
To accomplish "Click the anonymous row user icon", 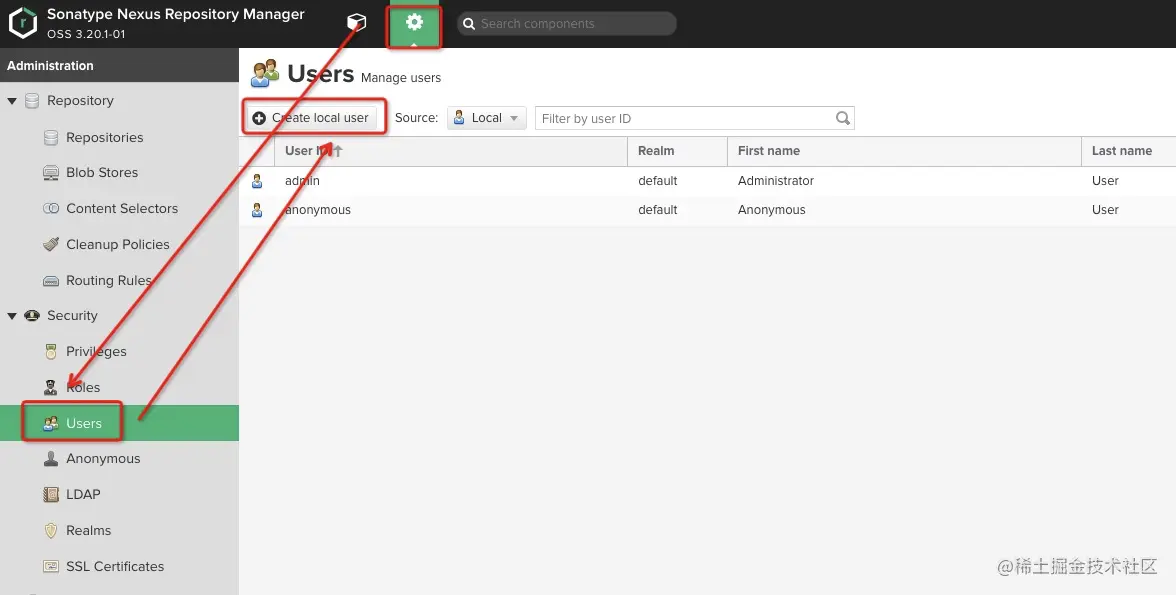I will tap(257, 210).
